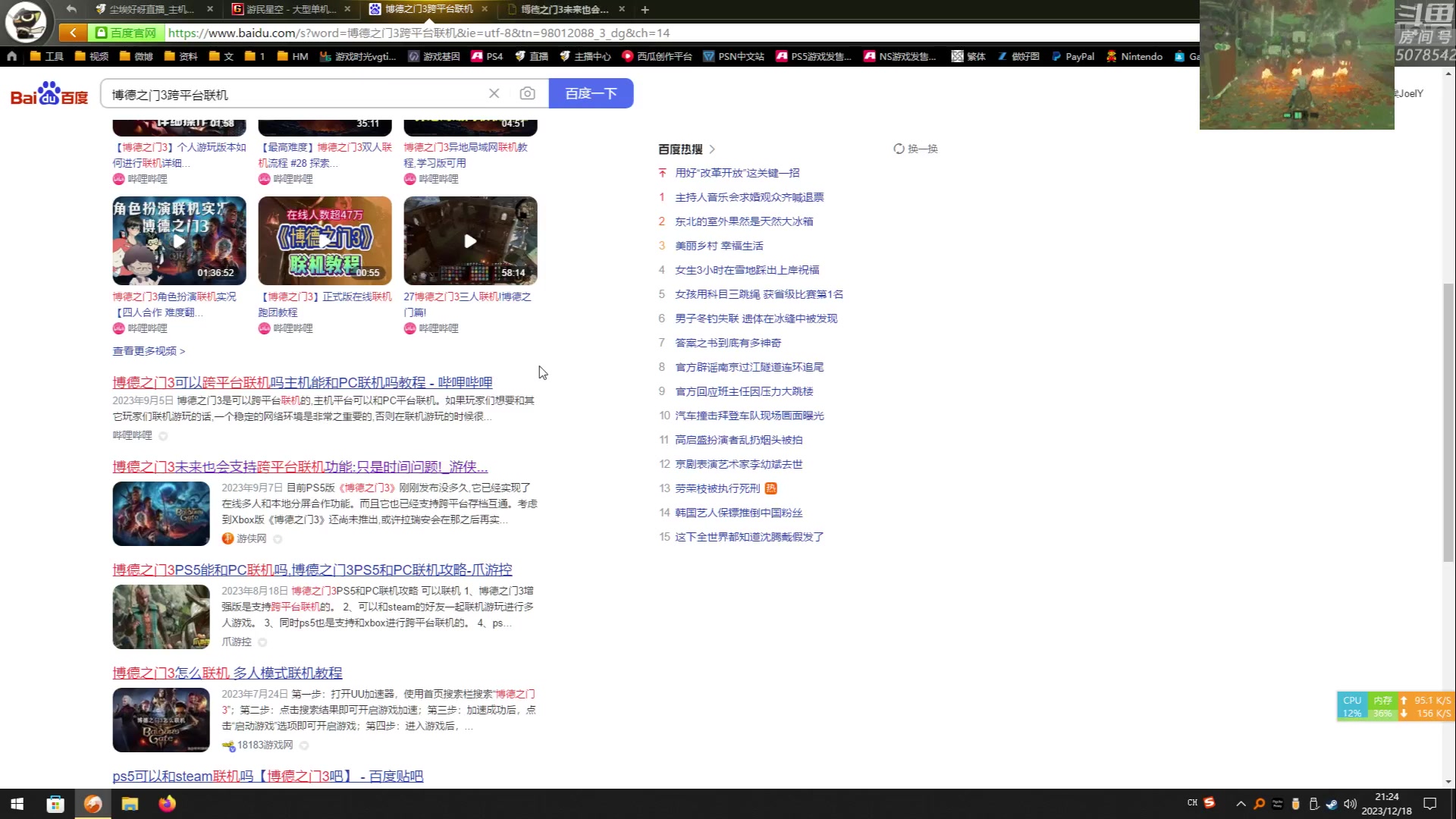
Task: Open File Explorer from the taskbar
Action: tap(130, 804)
